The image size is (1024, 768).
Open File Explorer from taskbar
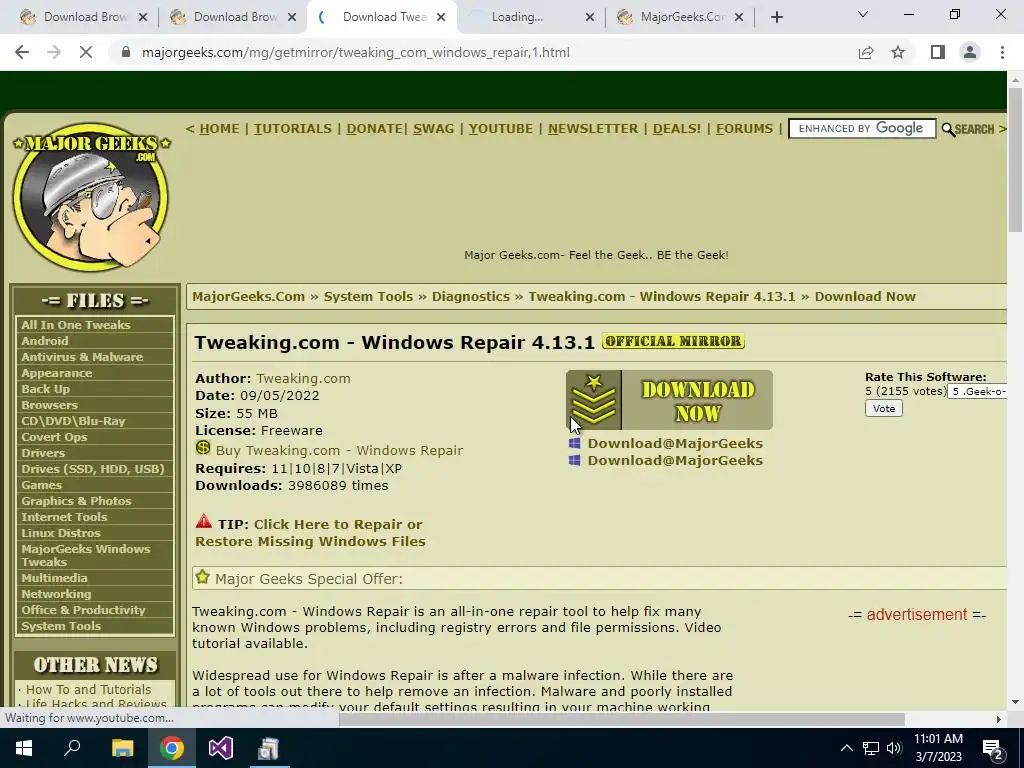coord(122,748)
